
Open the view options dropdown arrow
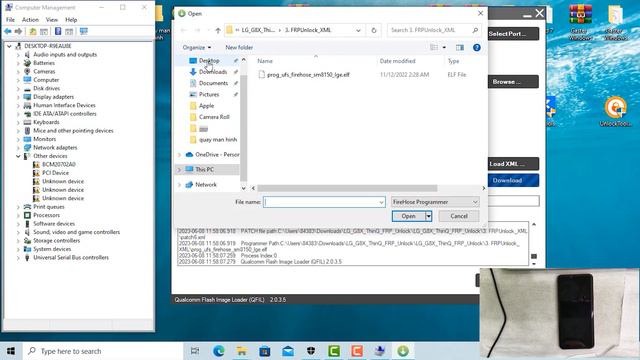444,48
